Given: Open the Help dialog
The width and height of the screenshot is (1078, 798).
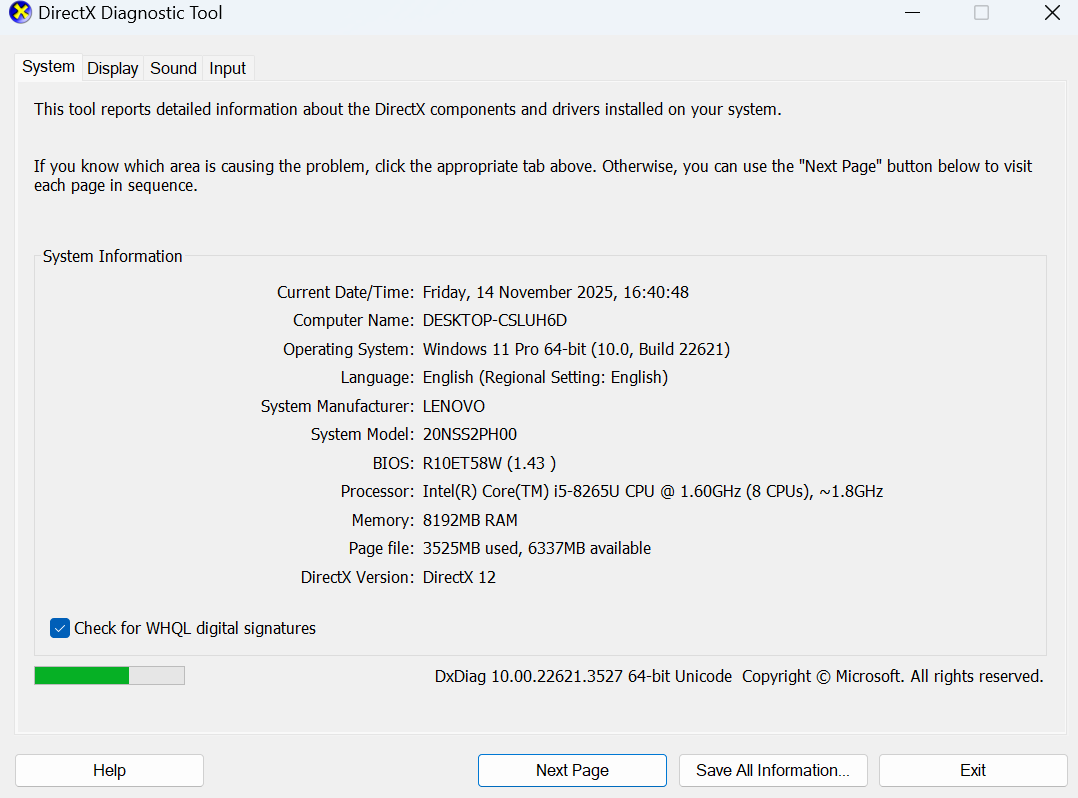Looking at the screenshot, I should pos(109,770).
